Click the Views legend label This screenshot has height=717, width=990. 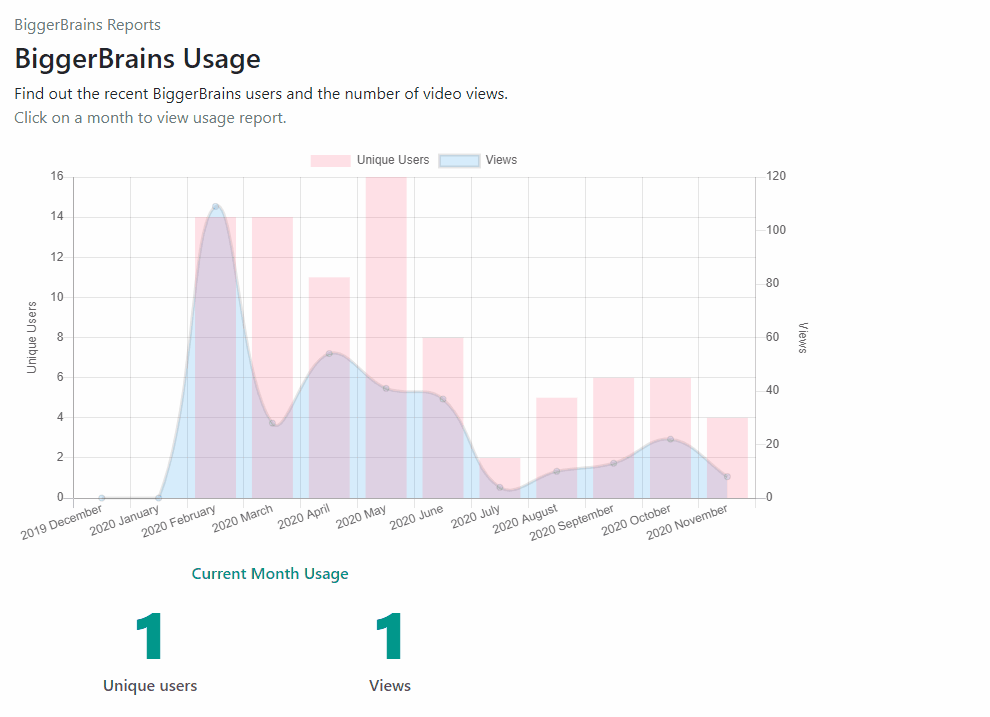click(x=501, y=160)
